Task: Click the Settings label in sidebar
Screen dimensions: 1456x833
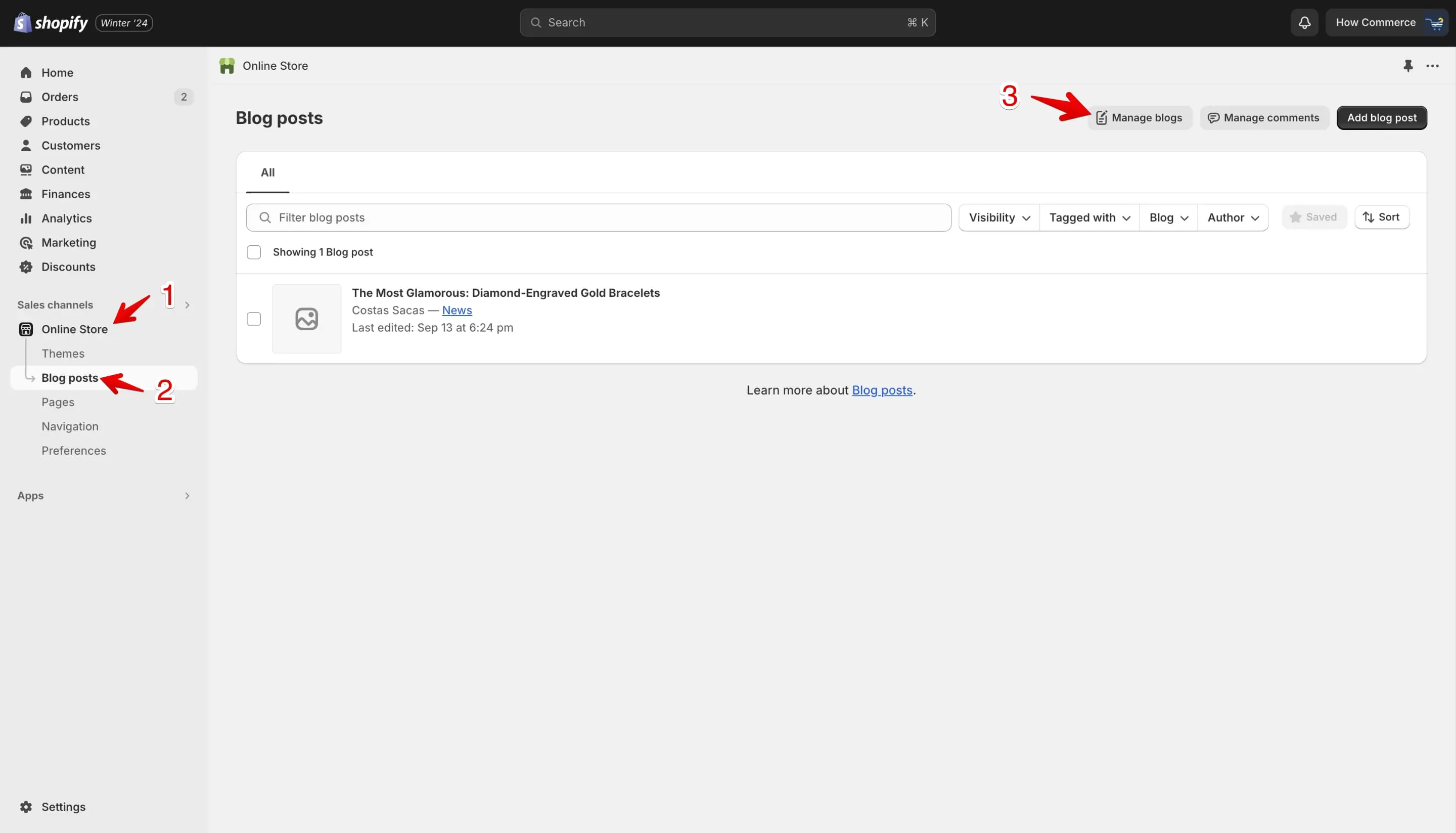Action: click(64, 807)
